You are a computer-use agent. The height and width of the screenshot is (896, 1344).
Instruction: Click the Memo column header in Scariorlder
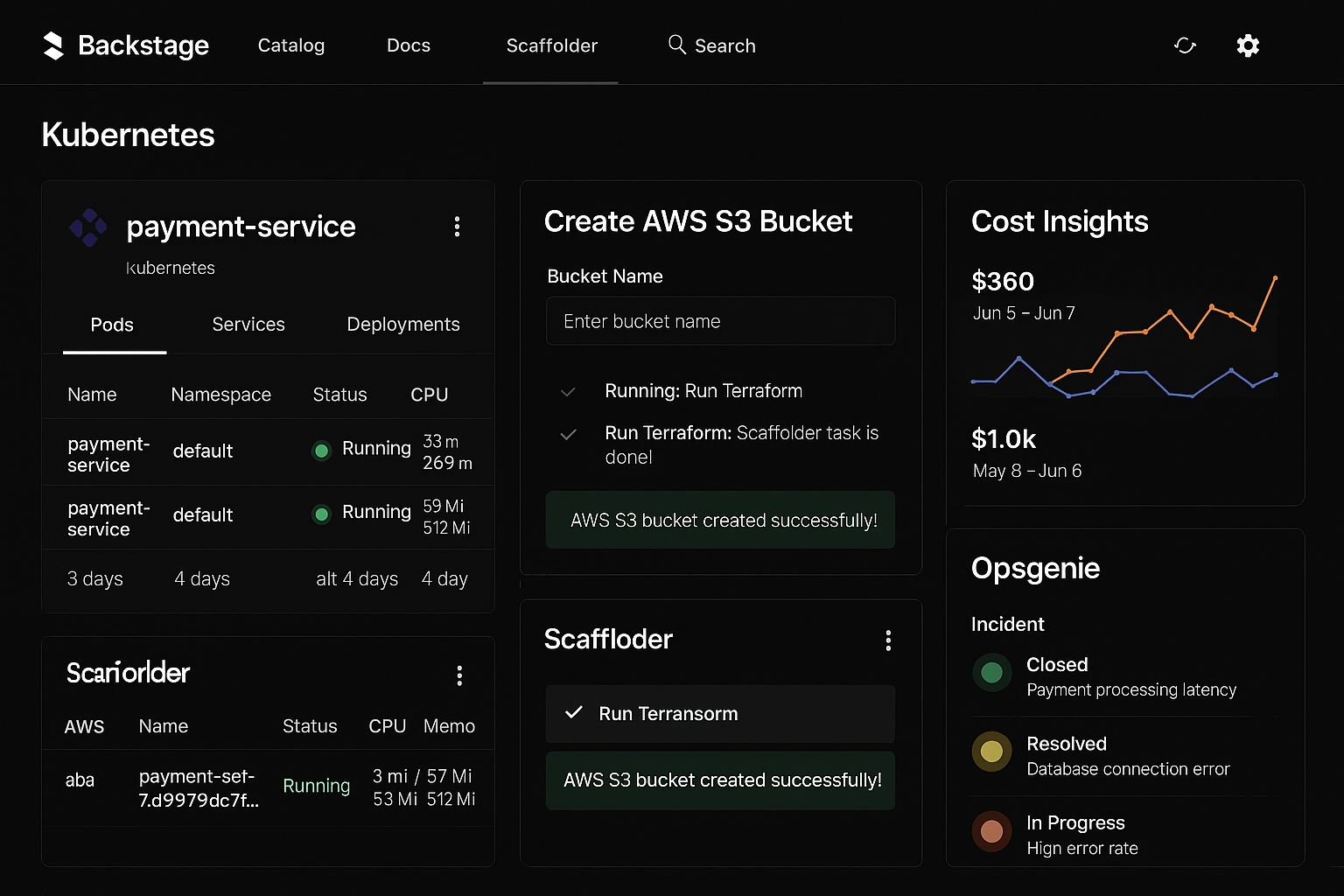tap(449, 726)
